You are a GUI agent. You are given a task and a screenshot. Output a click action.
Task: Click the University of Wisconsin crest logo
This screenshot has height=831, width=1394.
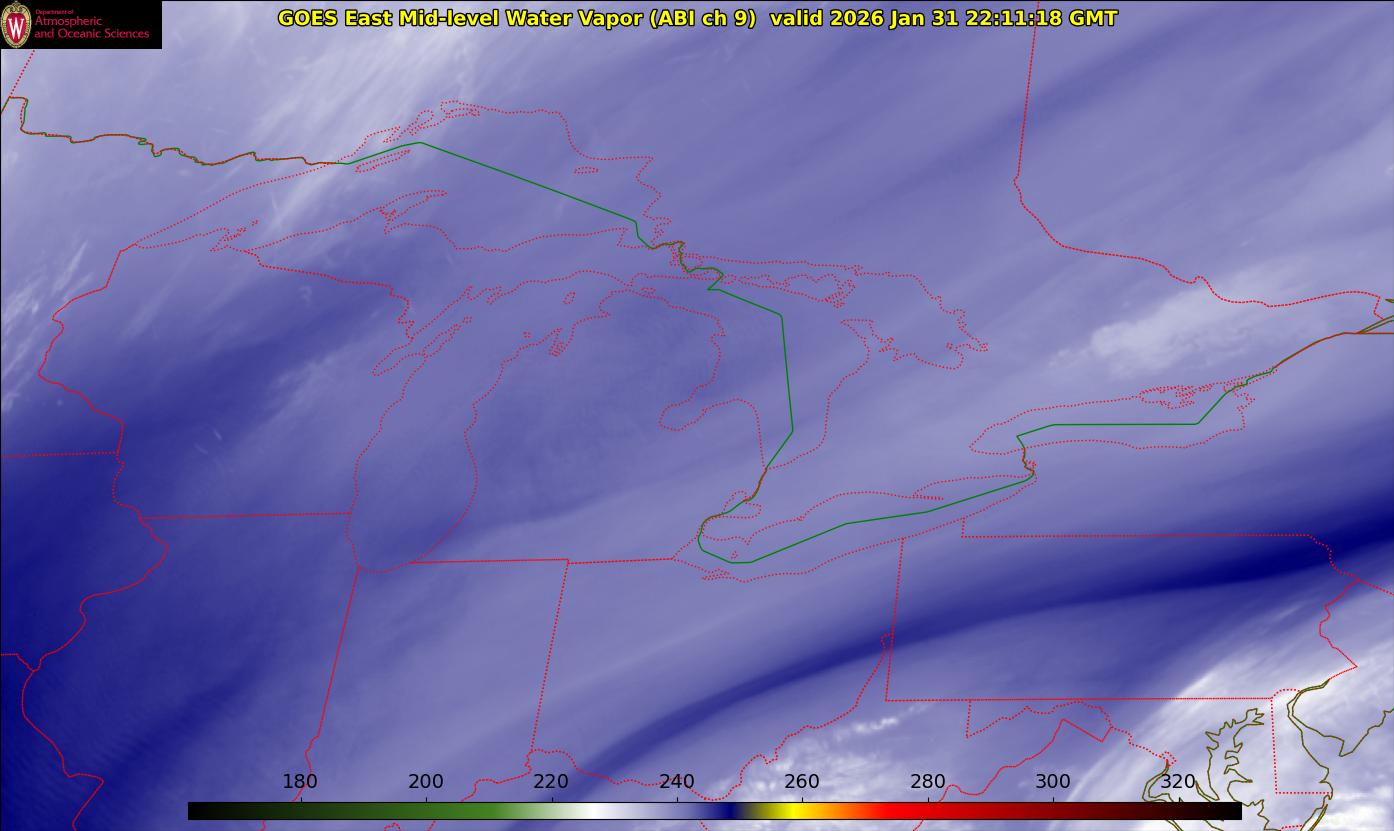17,24
